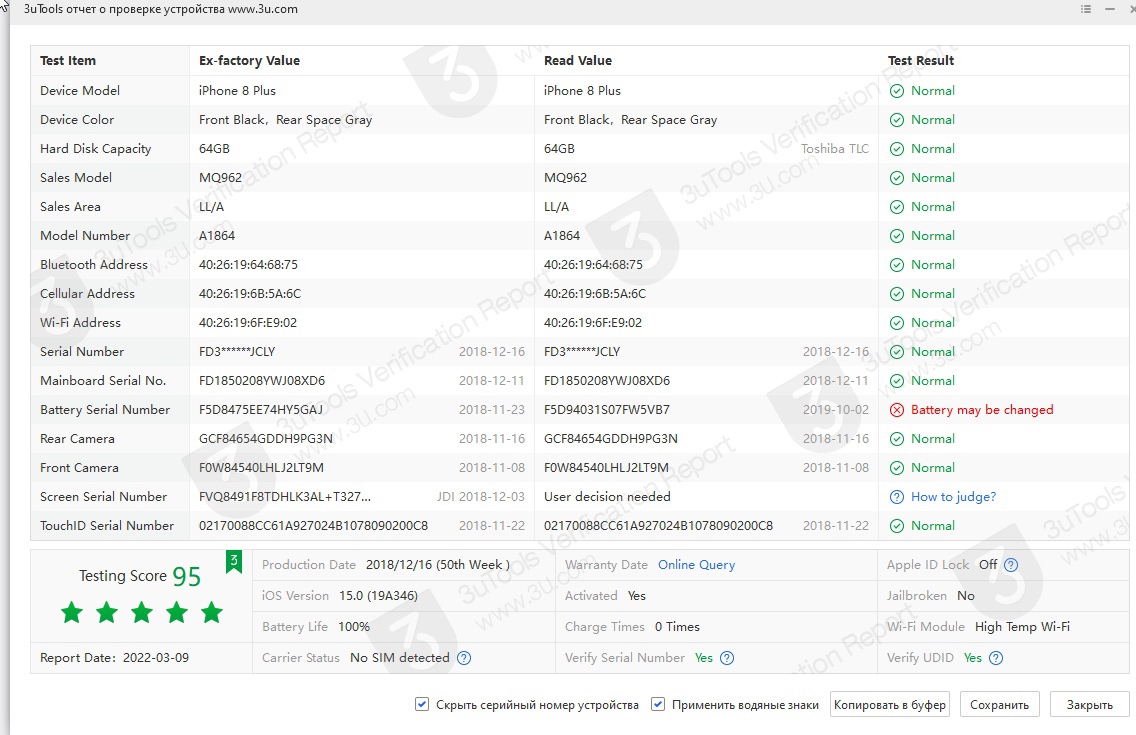Click the Normal check icon in the Wi-Fi Address row
This screenshot has height=735, width=1136.
point(897,323)
